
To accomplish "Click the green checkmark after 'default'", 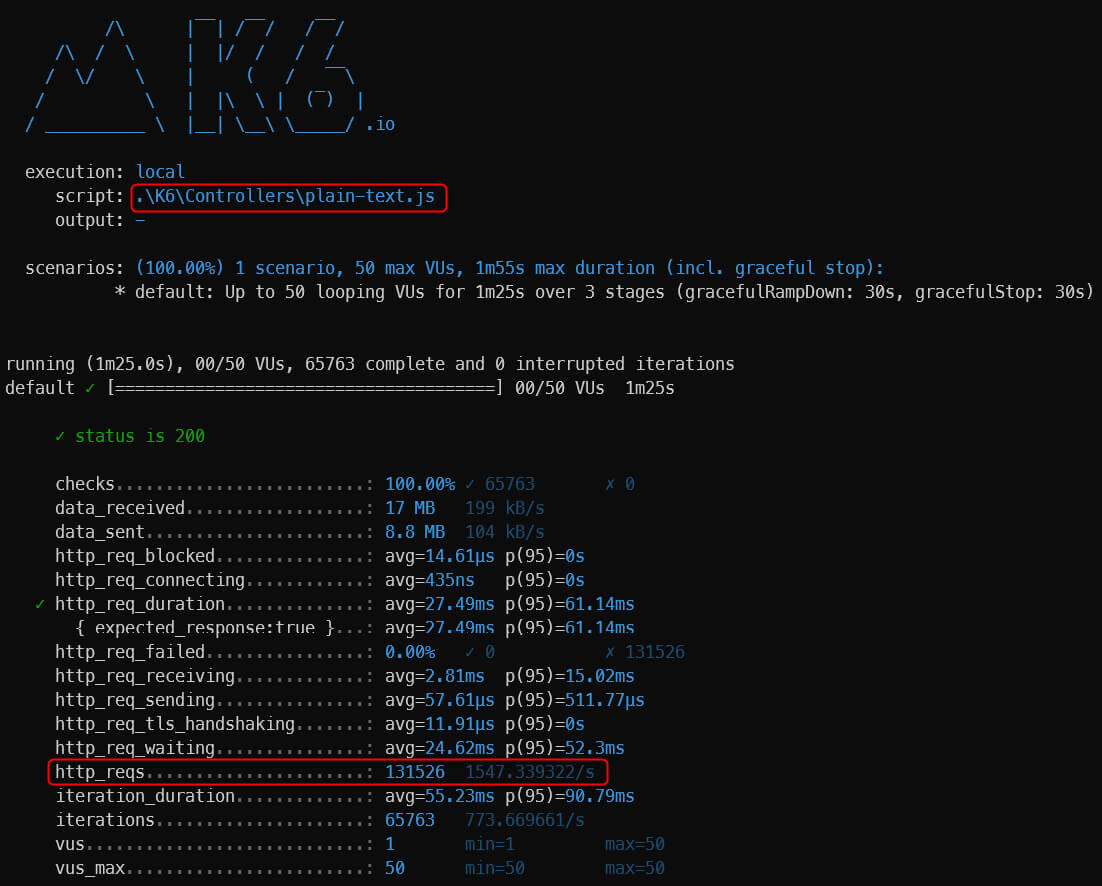I will tap(90, 388).
